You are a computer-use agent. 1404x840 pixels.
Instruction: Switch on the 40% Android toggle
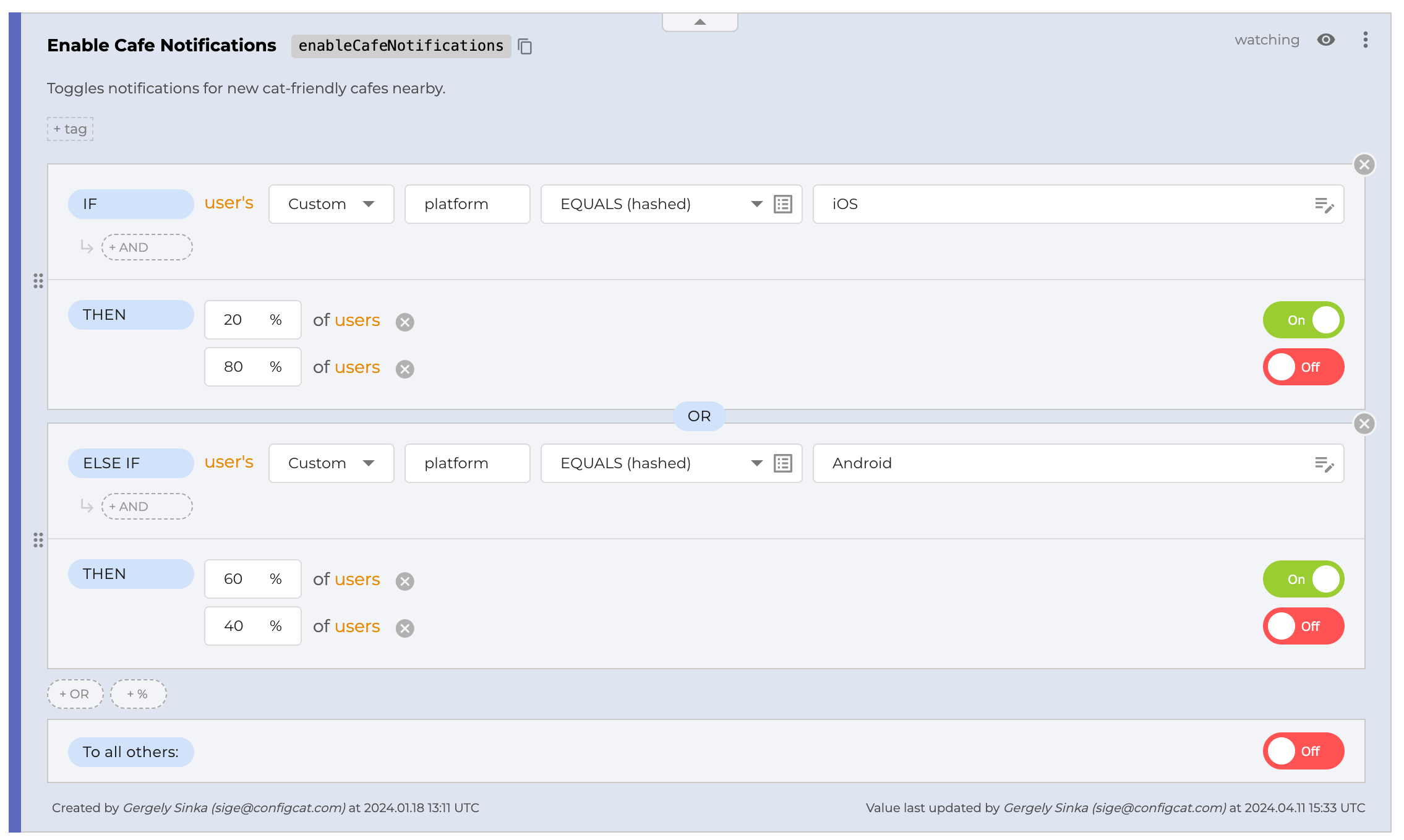pyautogui.click(x=1303, y=626)
